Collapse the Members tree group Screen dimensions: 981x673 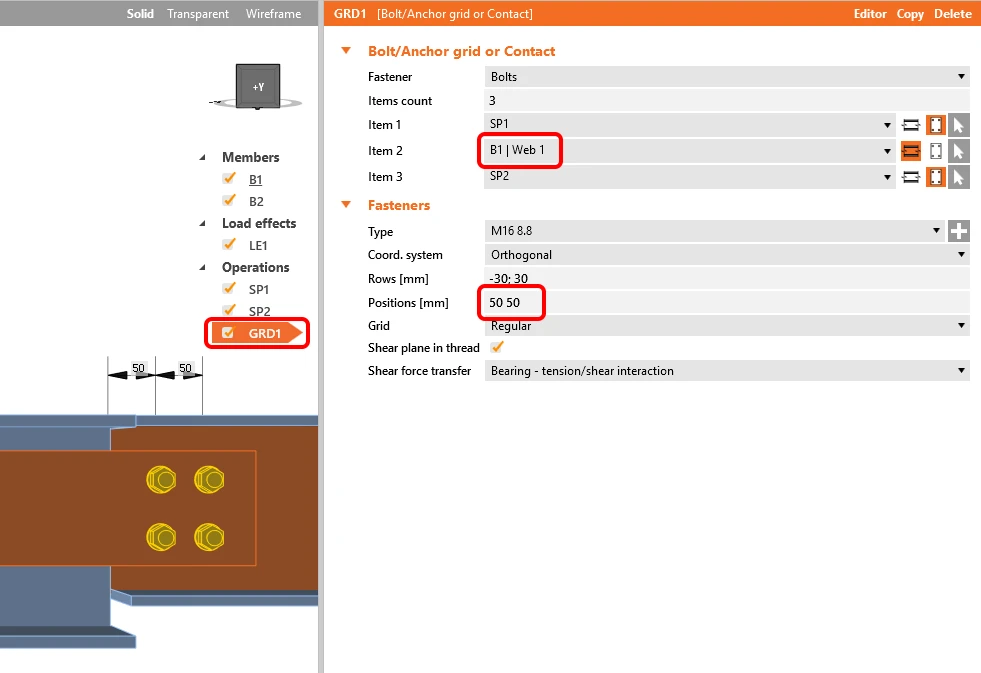[202, 158]
